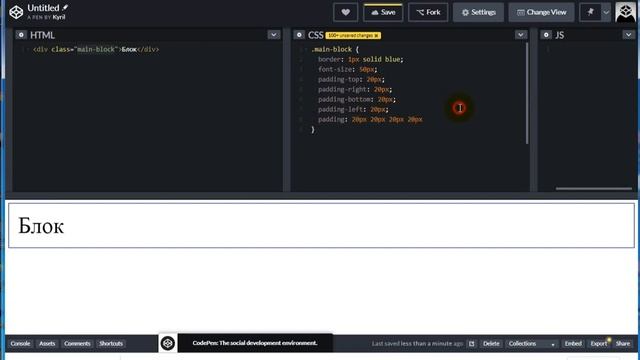
Task: Click the padding-bottom line in CSS
Action: (x=357, y=99)
